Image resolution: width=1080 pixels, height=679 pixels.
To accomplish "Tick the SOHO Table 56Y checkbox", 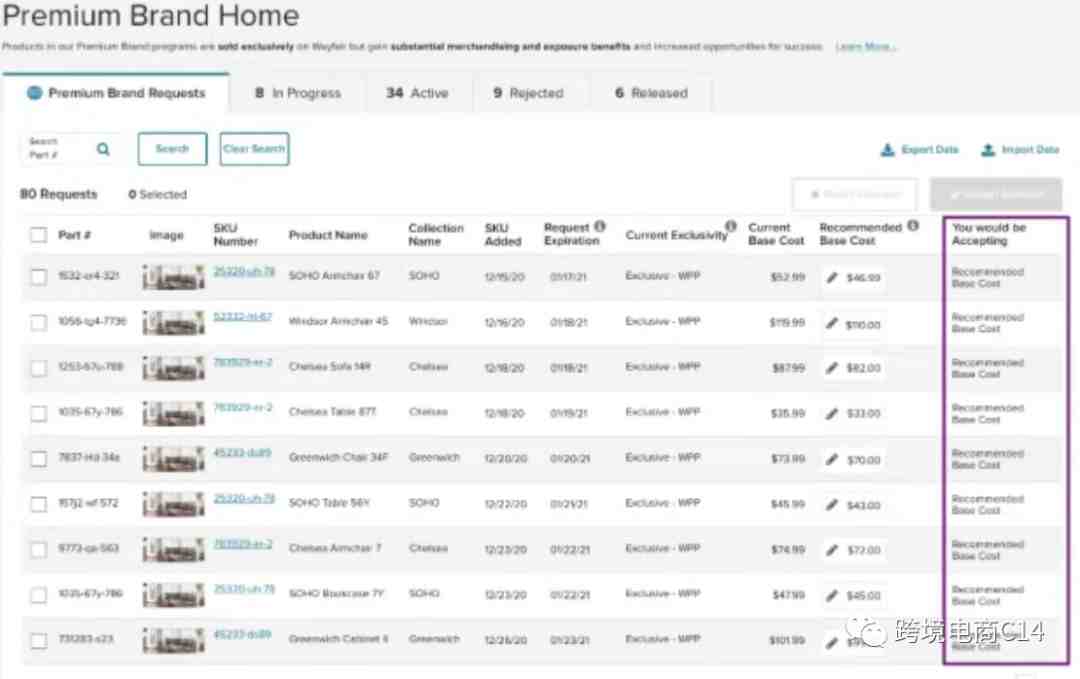I will pyautogui.click(x=39, y=504).
